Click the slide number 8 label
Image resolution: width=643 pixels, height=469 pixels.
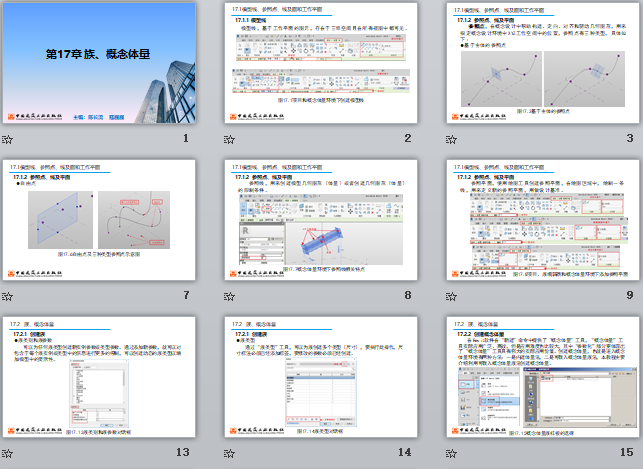tap(408, 295)
